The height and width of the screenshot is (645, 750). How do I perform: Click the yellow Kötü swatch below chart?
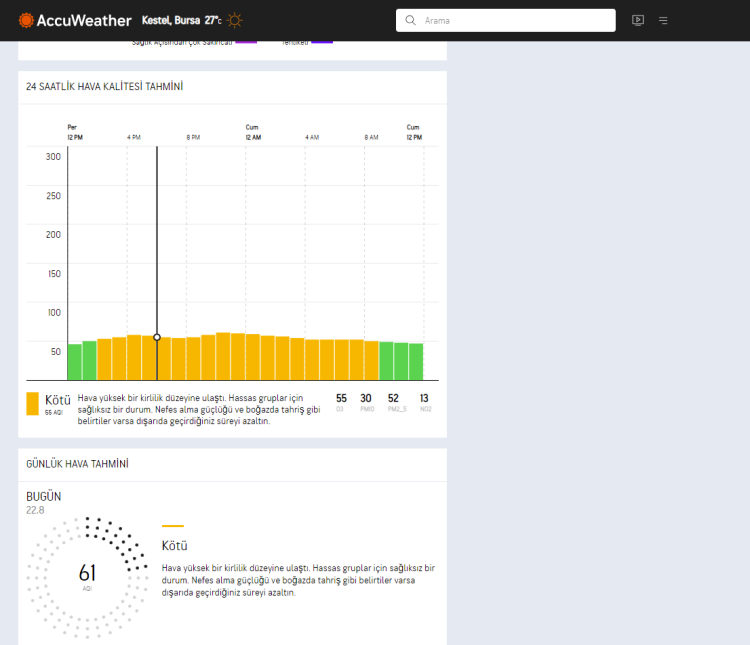[x=33, y=403]
